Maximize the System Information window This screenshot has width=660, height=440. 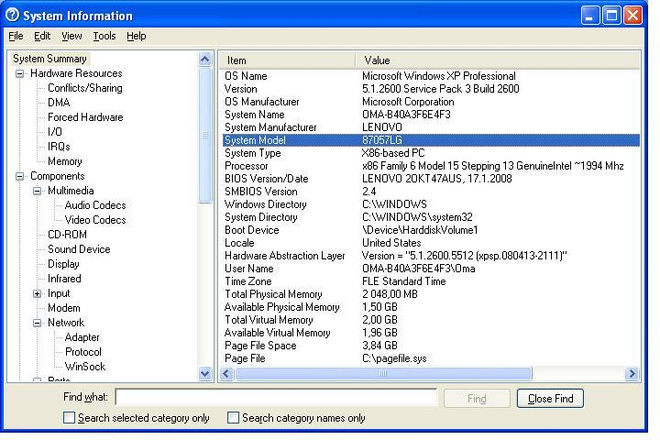tap(611, 16)
